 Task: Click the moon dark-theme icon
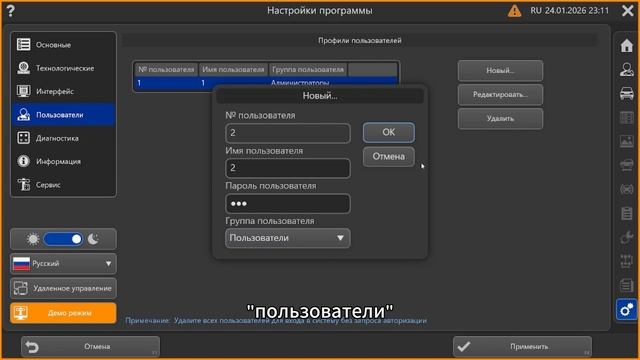coord(93,239)
